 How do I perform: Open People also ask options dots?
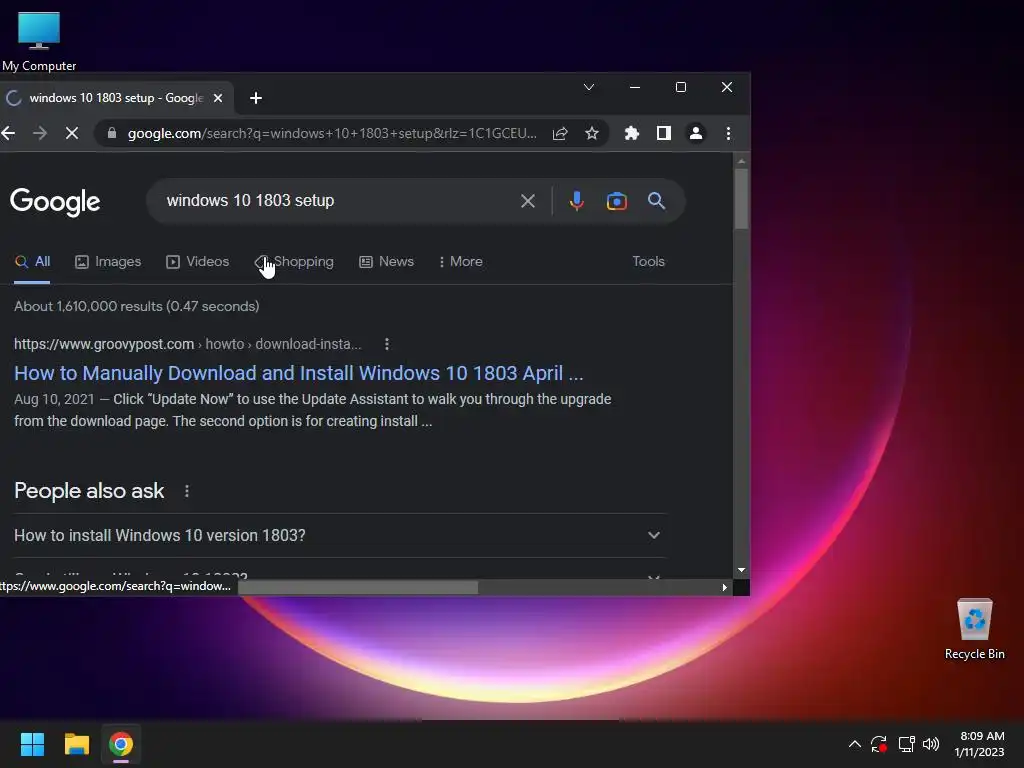[187, 491]
